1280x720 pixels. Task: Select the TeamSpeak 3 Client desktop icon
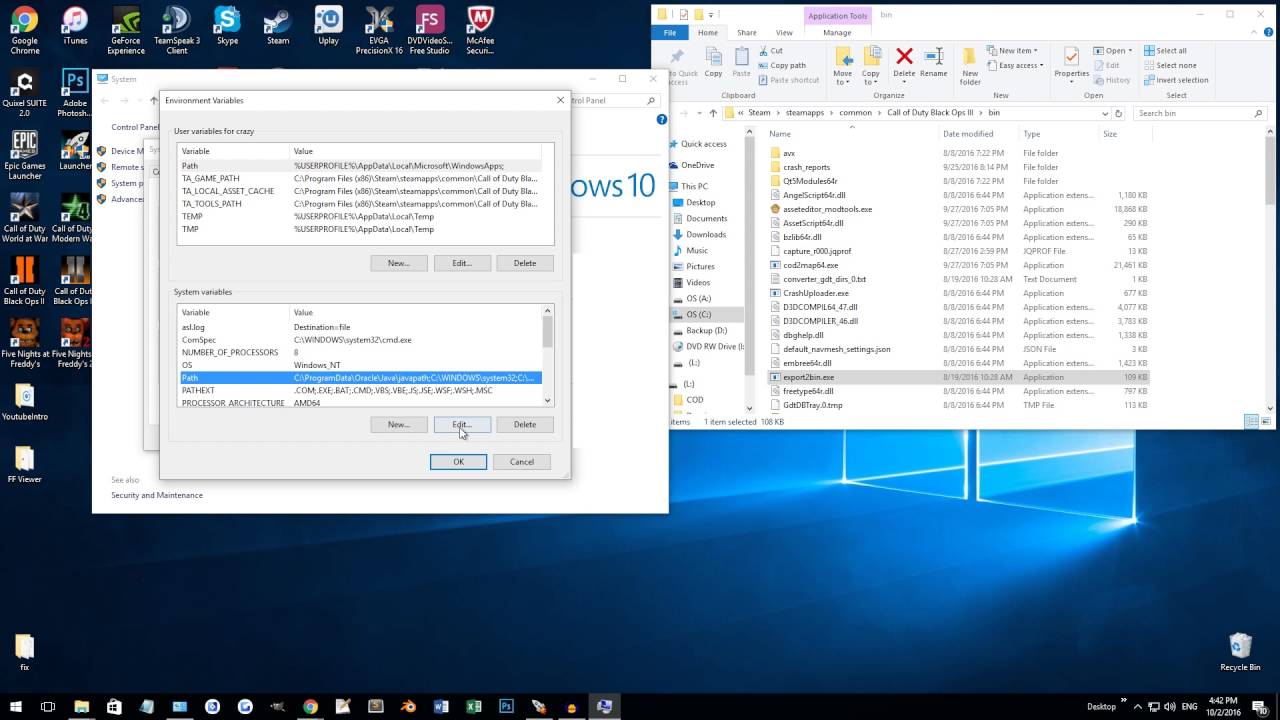tap(177, 30)
